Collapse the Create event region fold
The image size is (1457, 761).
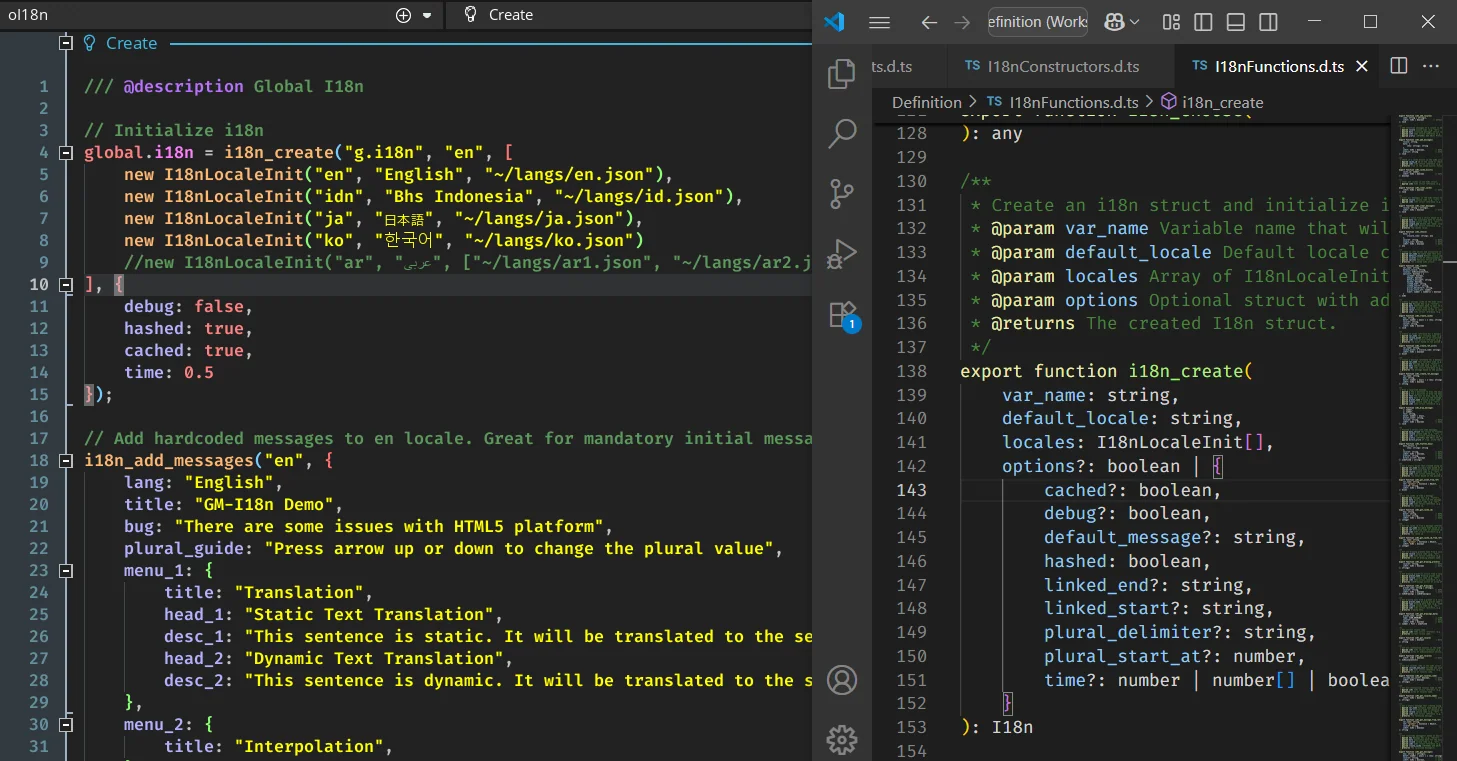point(66,43)
